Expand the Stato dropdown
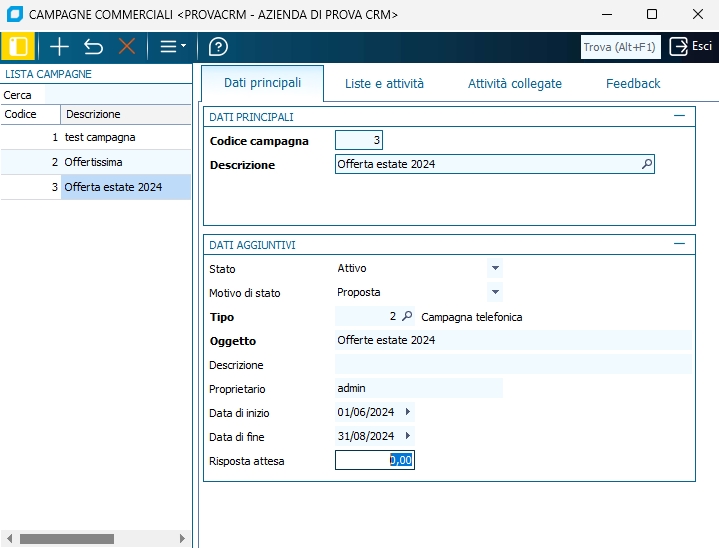 (x=494, y=269)
